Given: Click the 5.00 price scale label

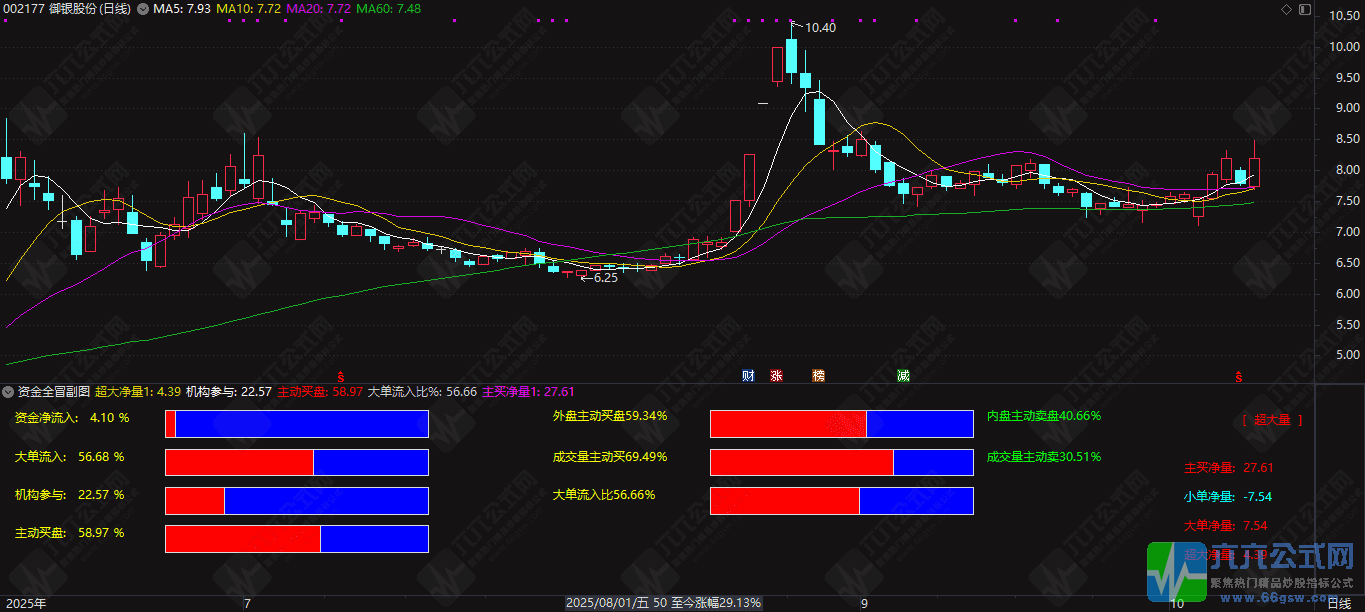Looking at the screenshot, I should (1347, 355).
